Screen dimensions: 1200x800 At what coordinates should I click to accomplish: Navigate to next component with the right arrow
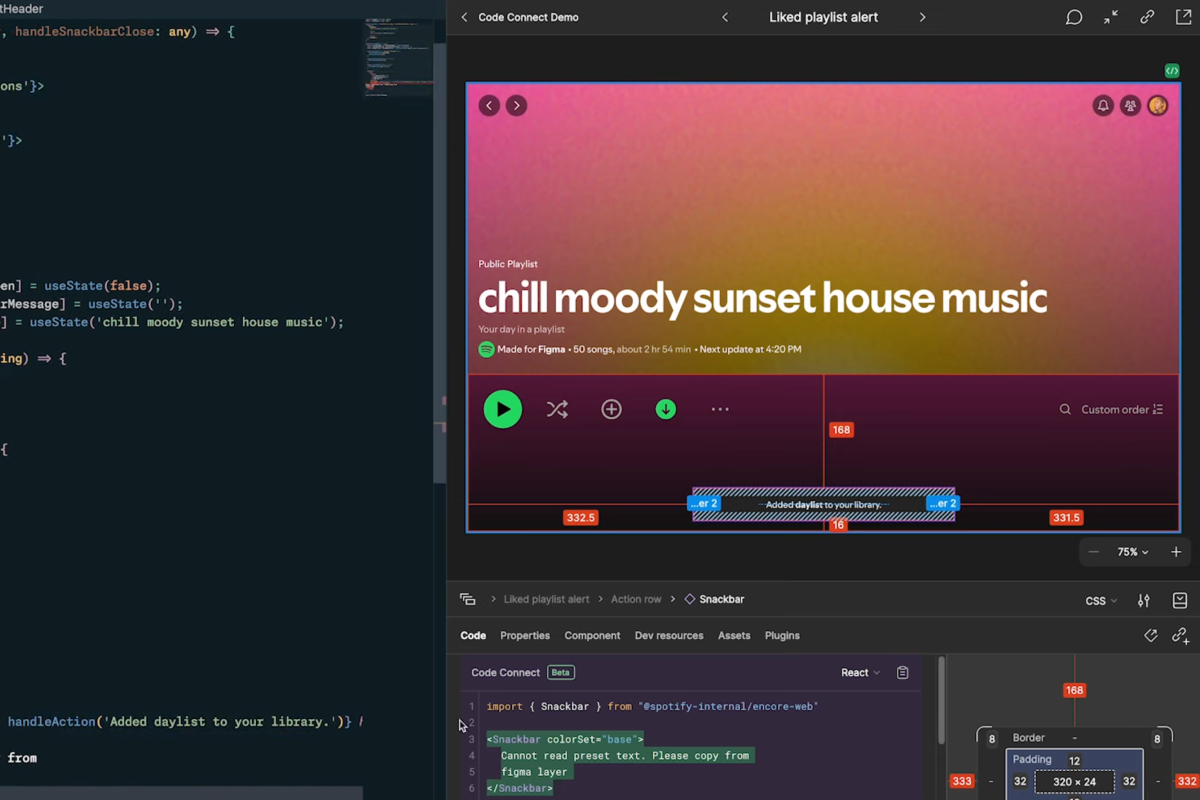[x=922, y=17]
